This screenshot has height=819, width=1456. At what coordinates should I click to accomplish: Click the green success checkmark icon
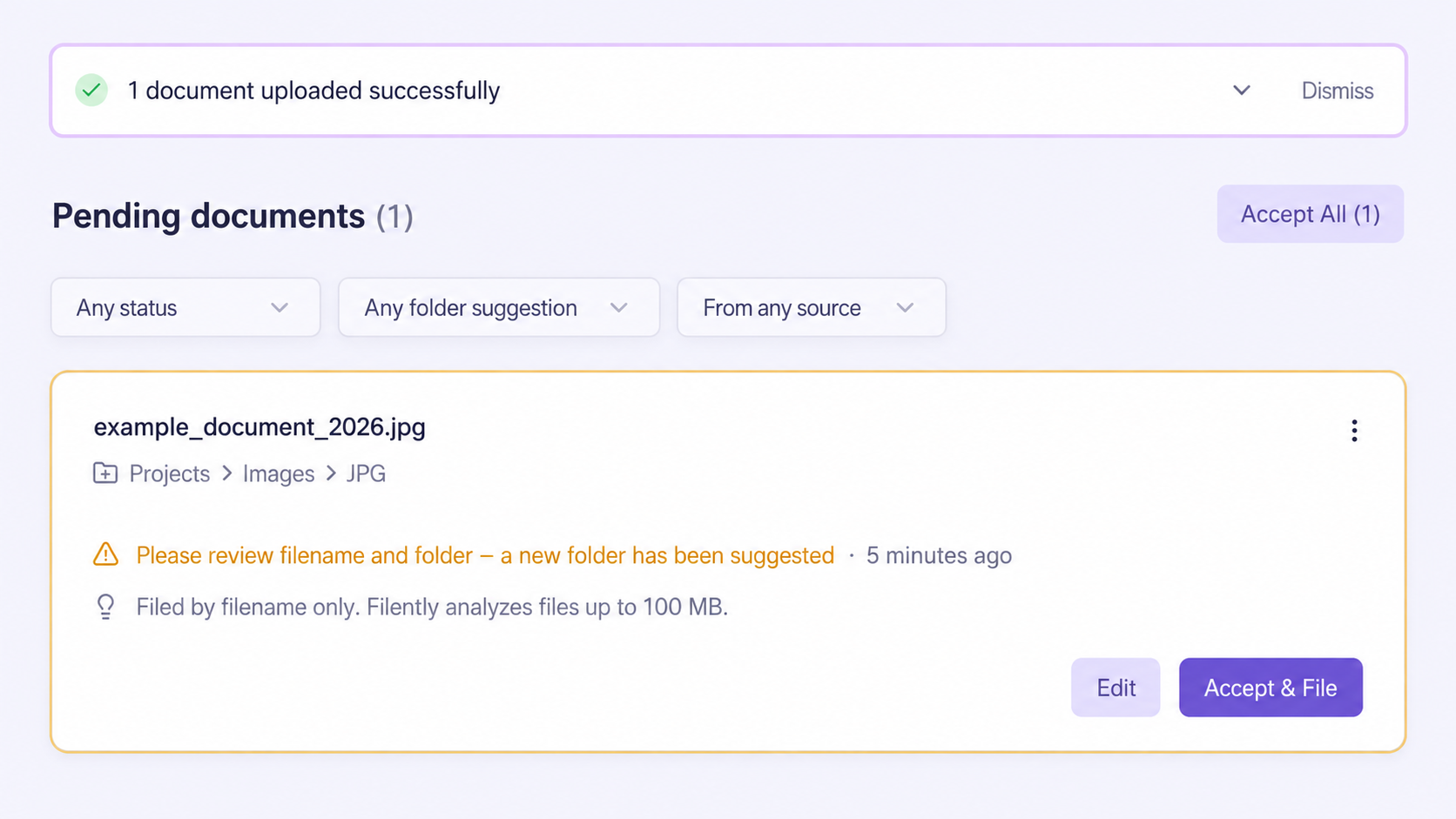point(91,91)
